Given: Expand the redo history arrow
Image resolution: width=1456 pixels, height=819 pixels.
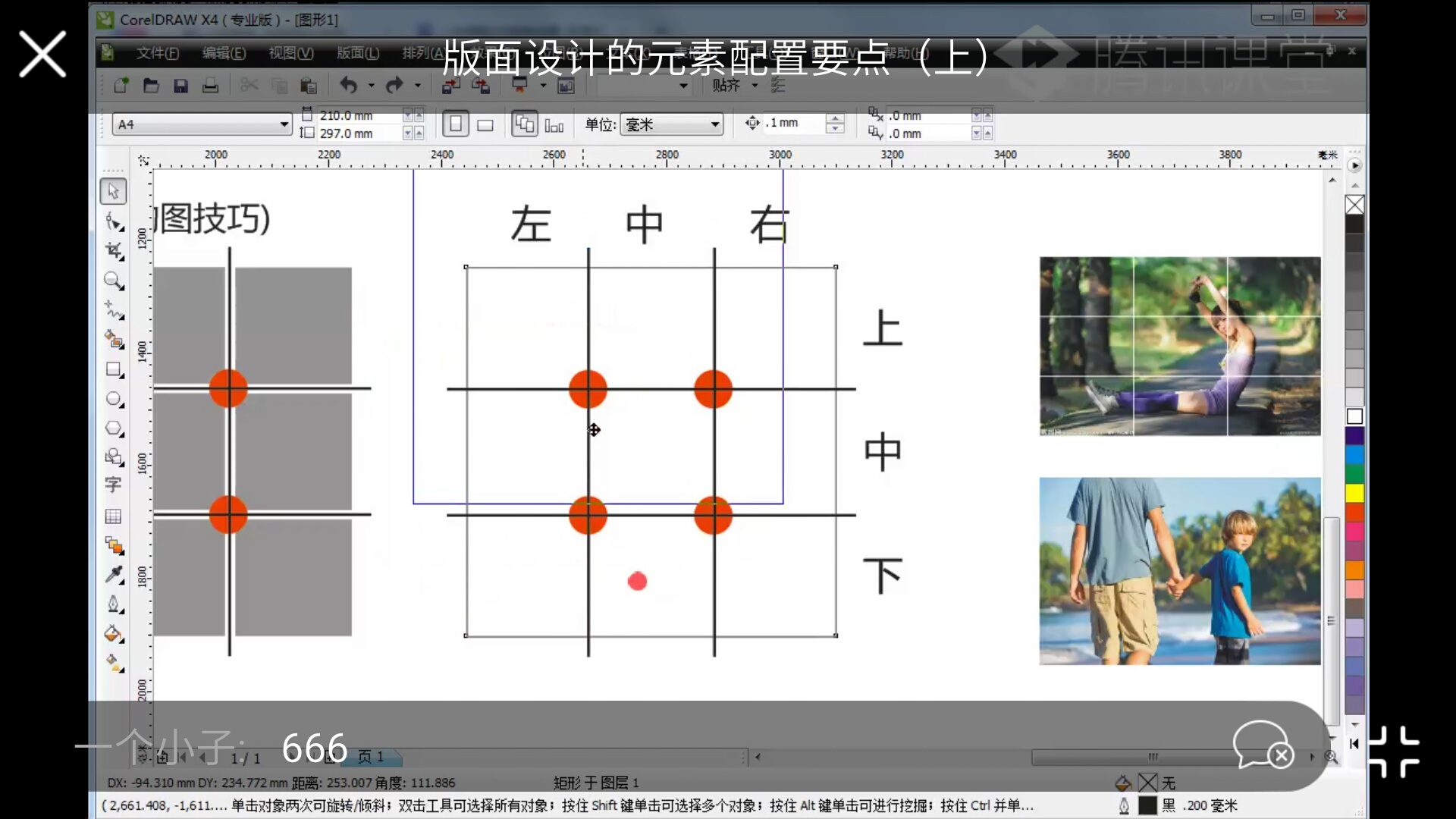Looking at the screenshot, I should [x=418, y=86].
